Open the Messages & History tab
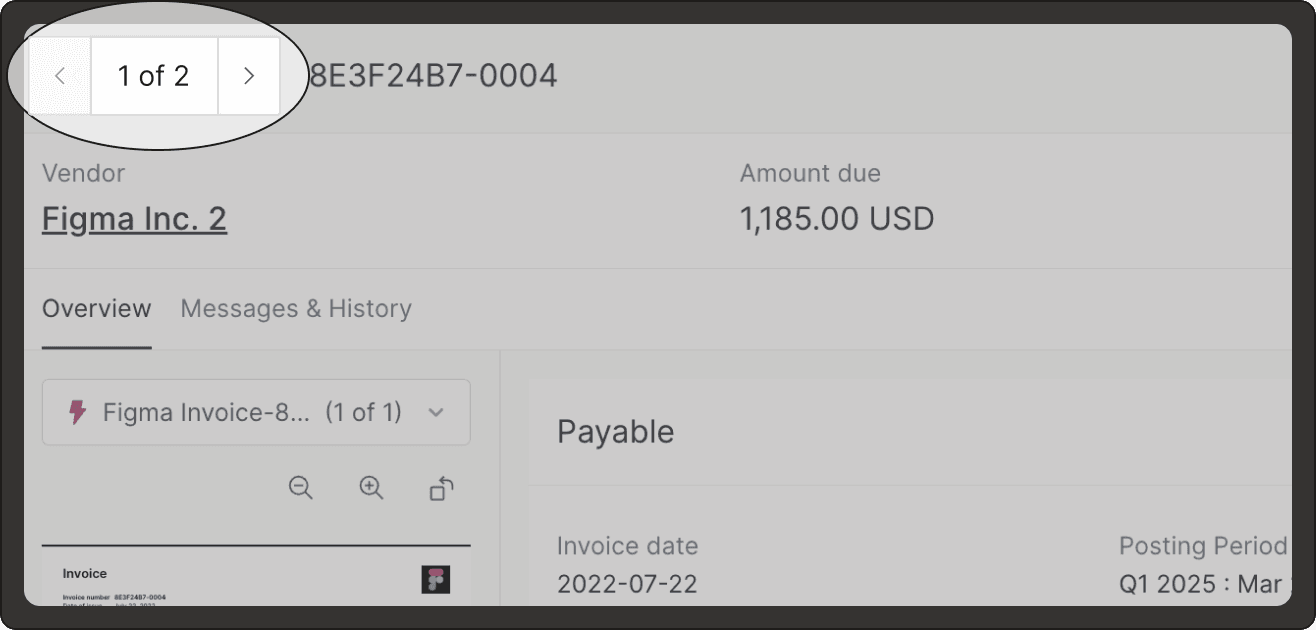 [x=296, y=309]
